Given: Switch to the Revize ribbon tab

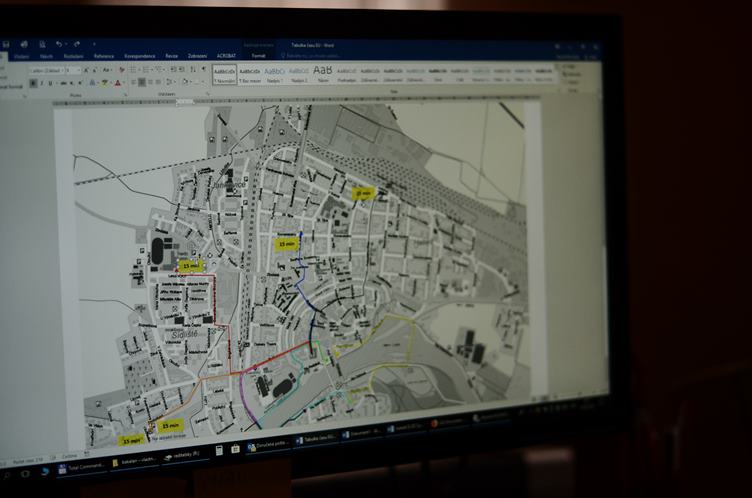Looking at the screenshot, I should pyautogui.click(x=171, y=56).
